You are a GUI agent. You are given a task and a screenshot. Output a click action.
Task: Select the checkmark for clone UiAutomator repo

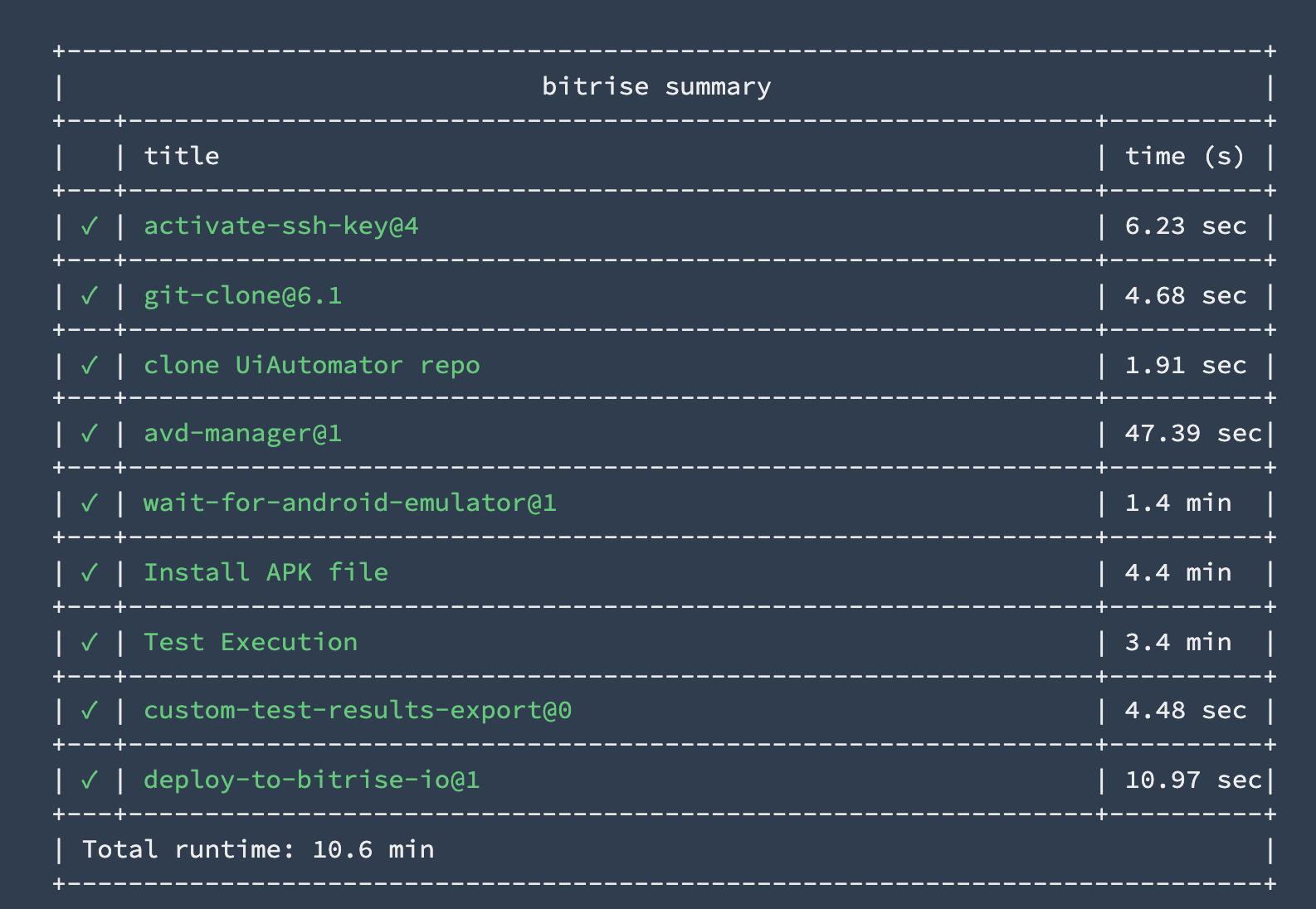[90, 365]
